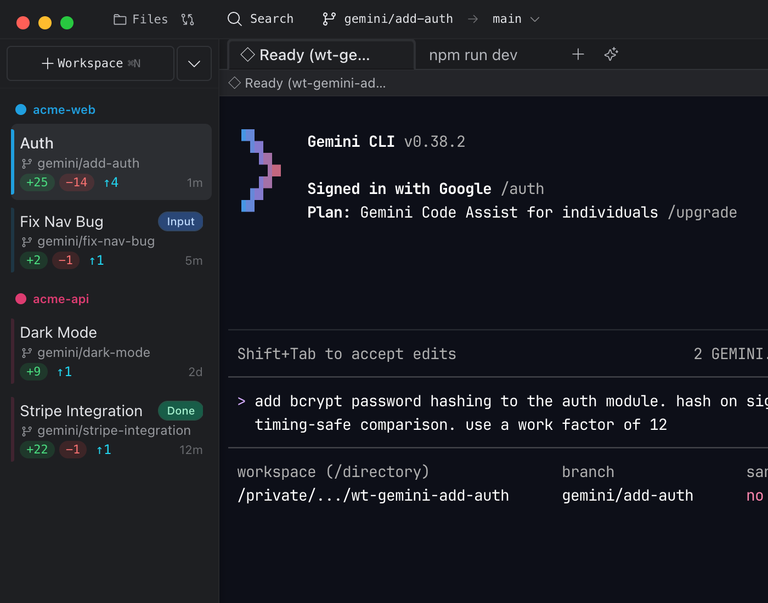
Task: Click the Gemini CLI v0.38.2 version text
Action: click(386, 142)
